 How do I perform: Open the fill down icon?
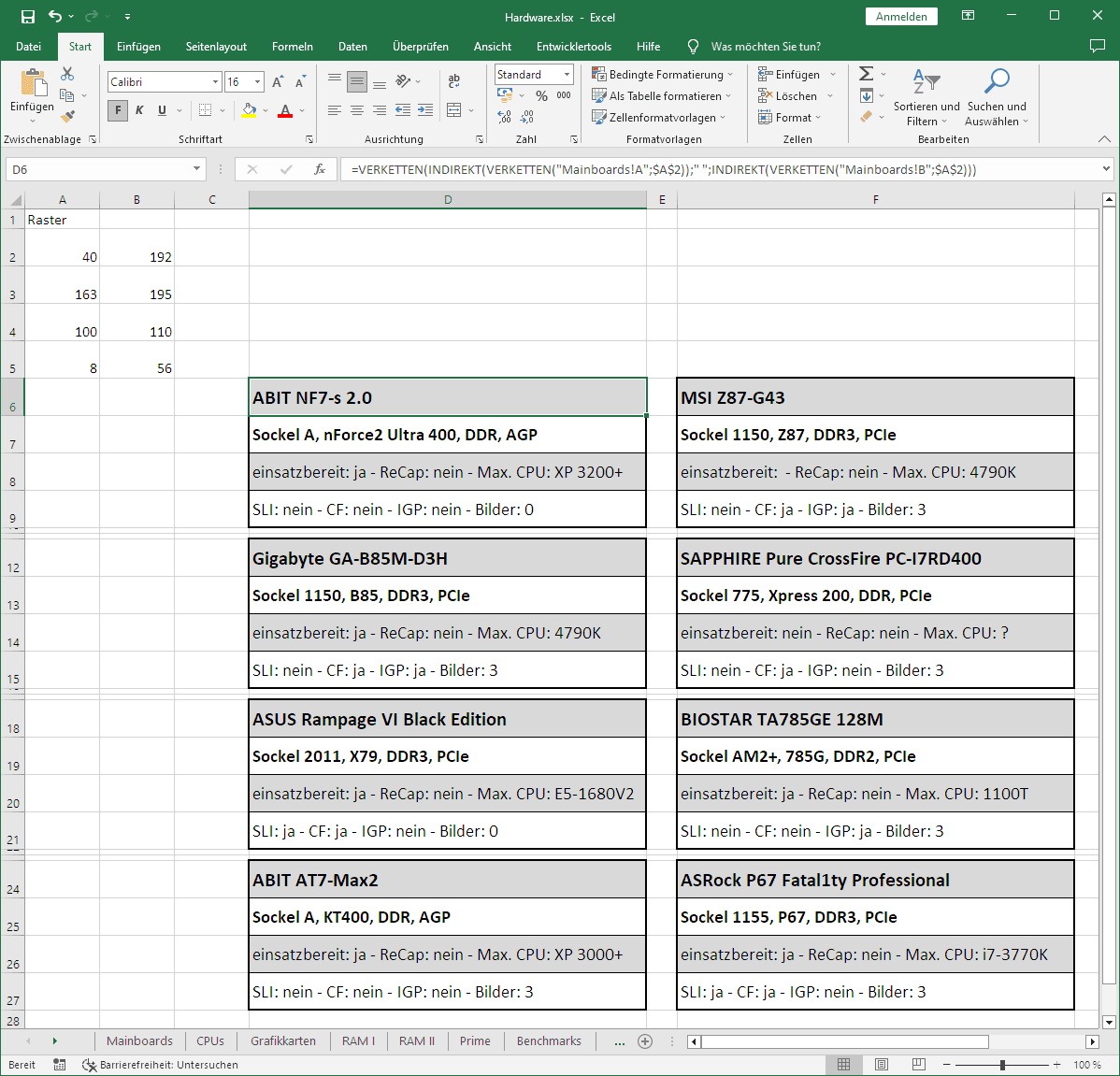coord(866,95)
